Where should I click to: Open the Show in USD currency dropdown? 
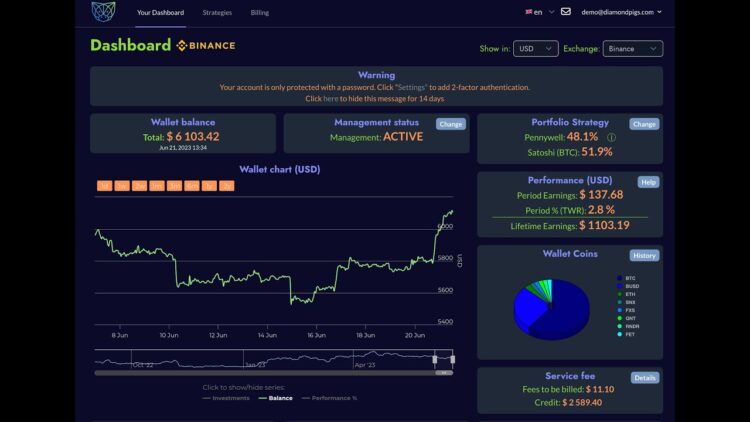(x=536, y=48)
